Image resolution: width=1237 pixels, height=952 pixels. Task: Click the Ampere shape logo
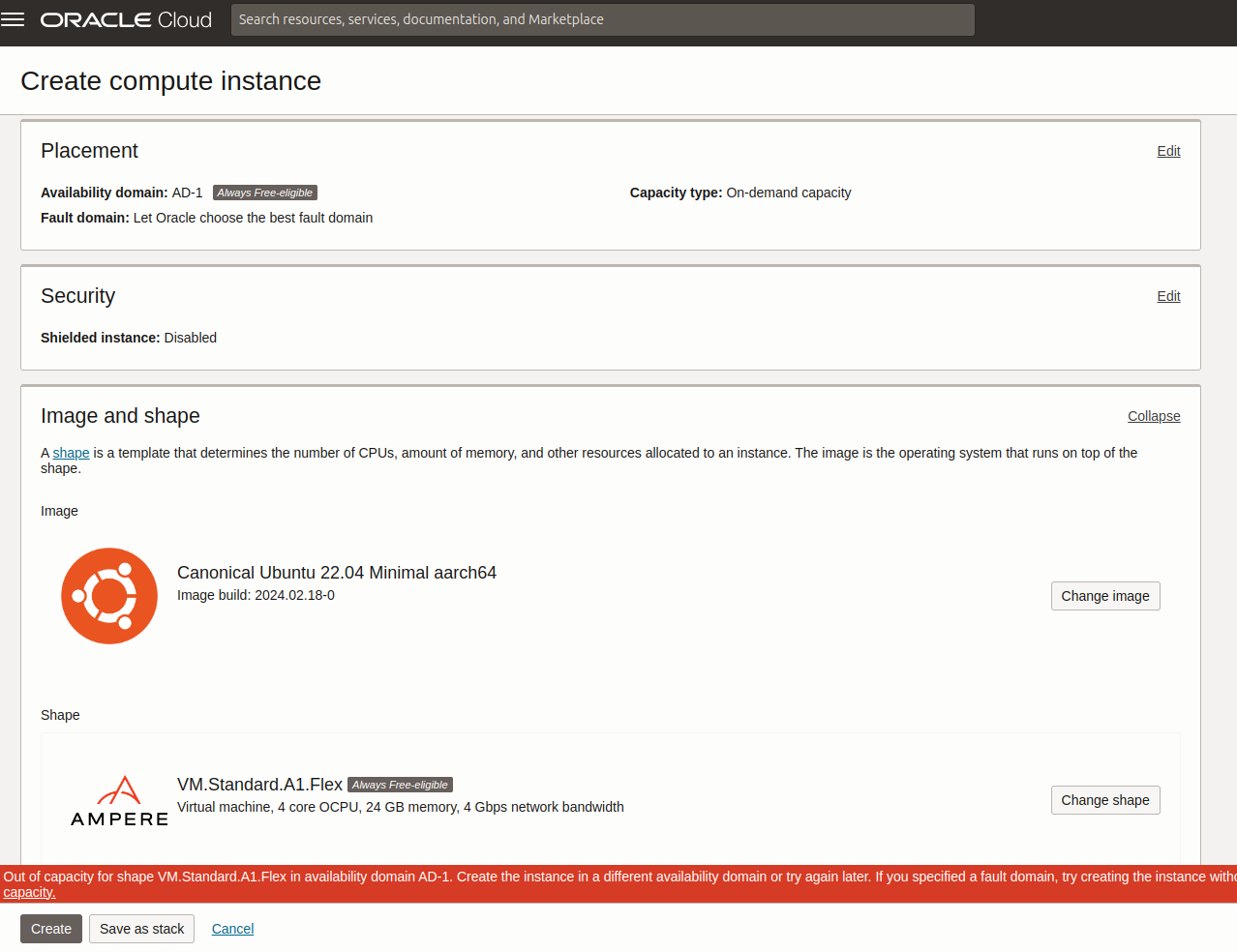click(x=118, y=800)
